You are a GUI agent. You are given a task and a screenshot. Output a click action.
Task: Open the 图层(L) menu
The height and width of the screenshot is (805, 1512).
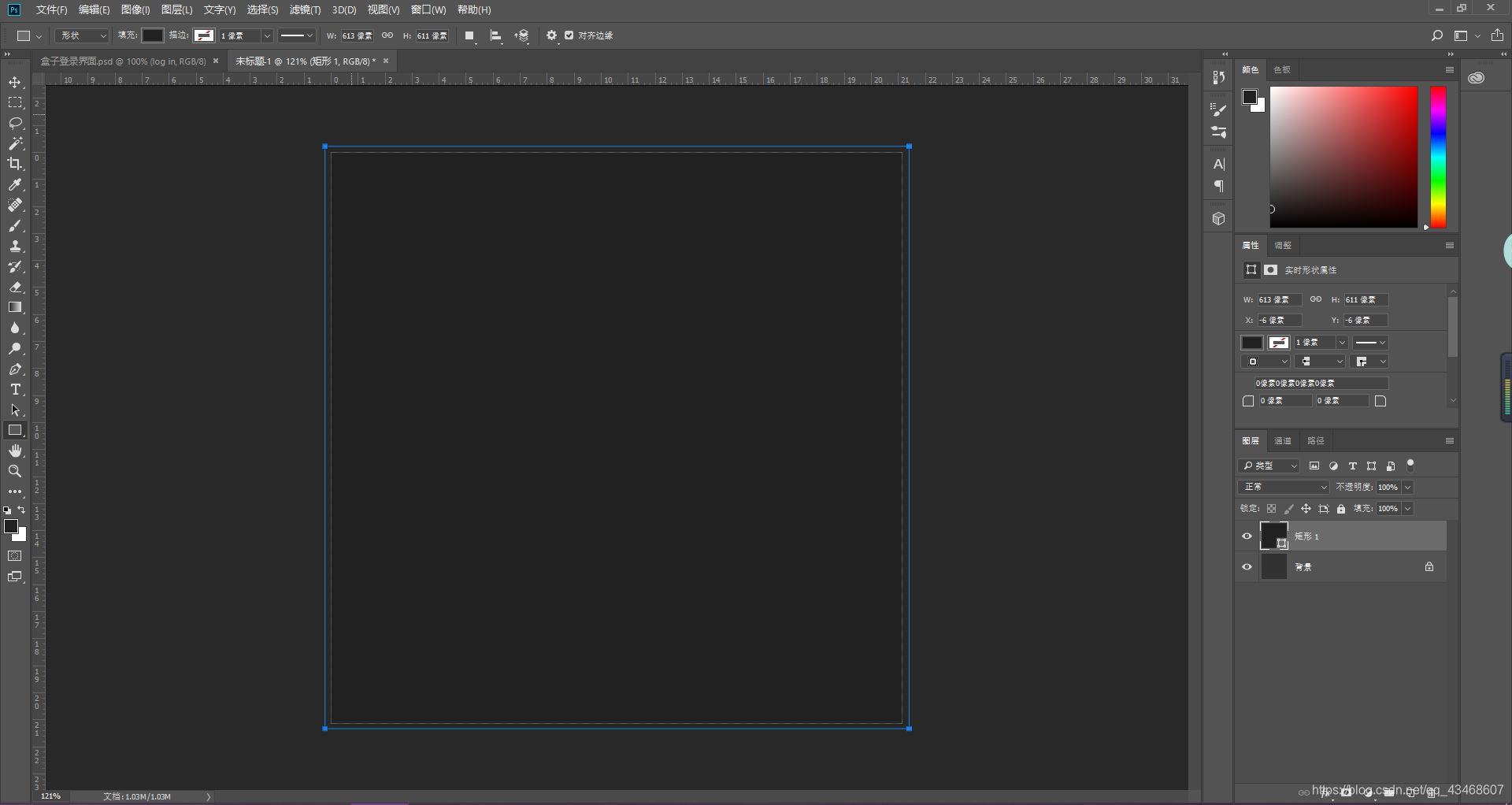coord(176,9)
